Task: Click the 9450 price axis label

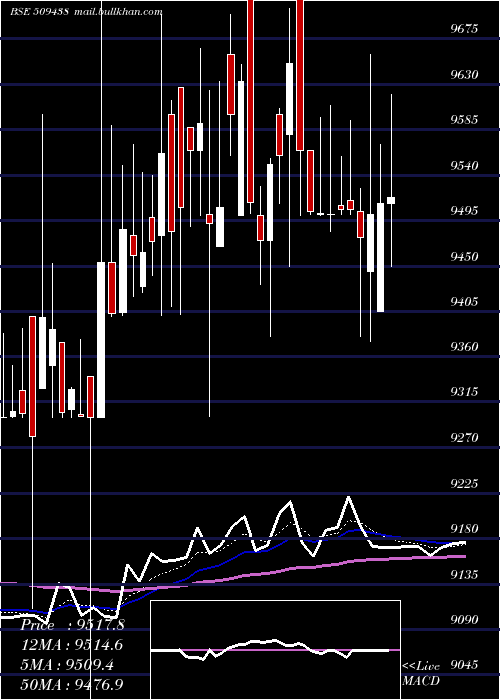Action: 464,257
